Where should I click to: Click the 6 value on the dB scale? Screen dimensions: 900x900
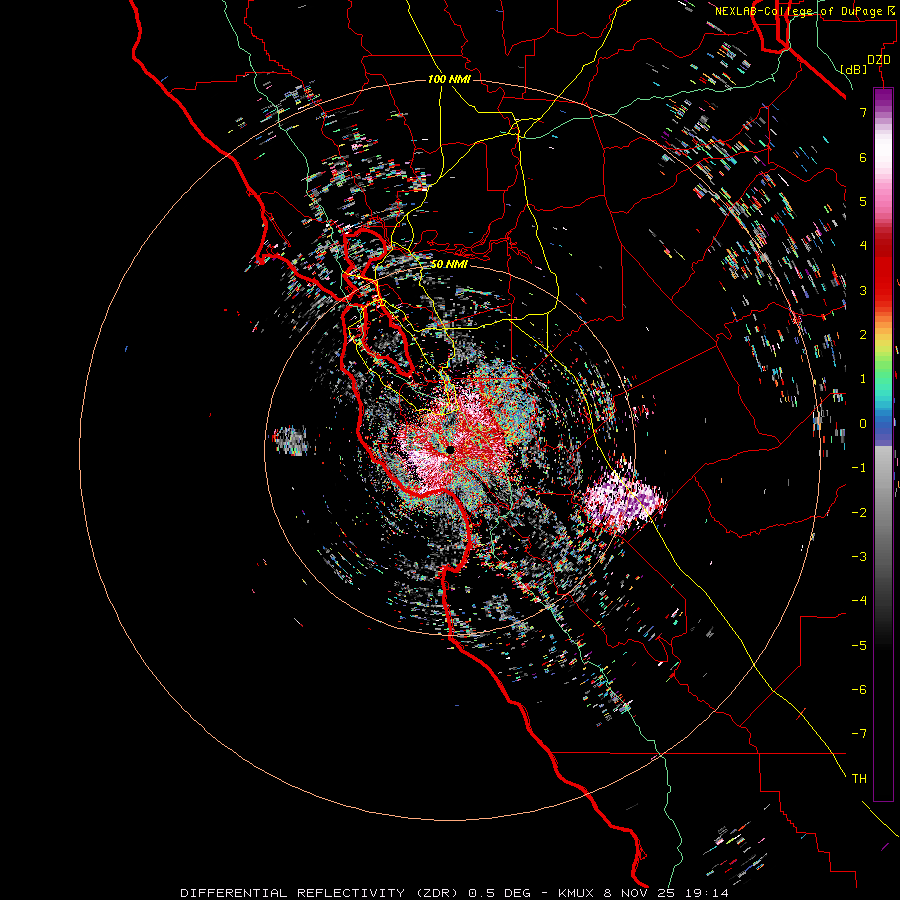tap(863, 157)
